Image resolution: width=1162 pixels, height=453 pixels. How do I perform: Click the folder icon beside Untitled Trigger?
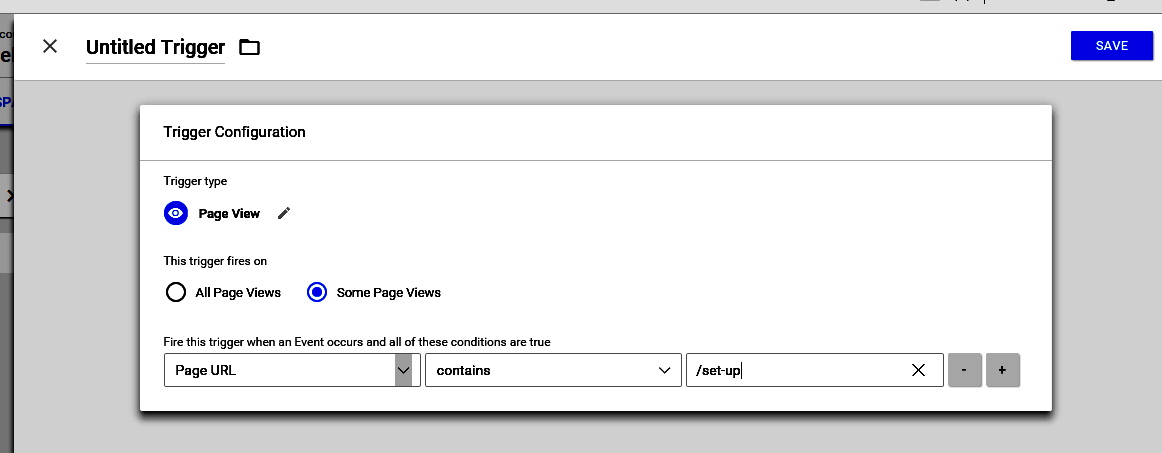tap(249, 47)
